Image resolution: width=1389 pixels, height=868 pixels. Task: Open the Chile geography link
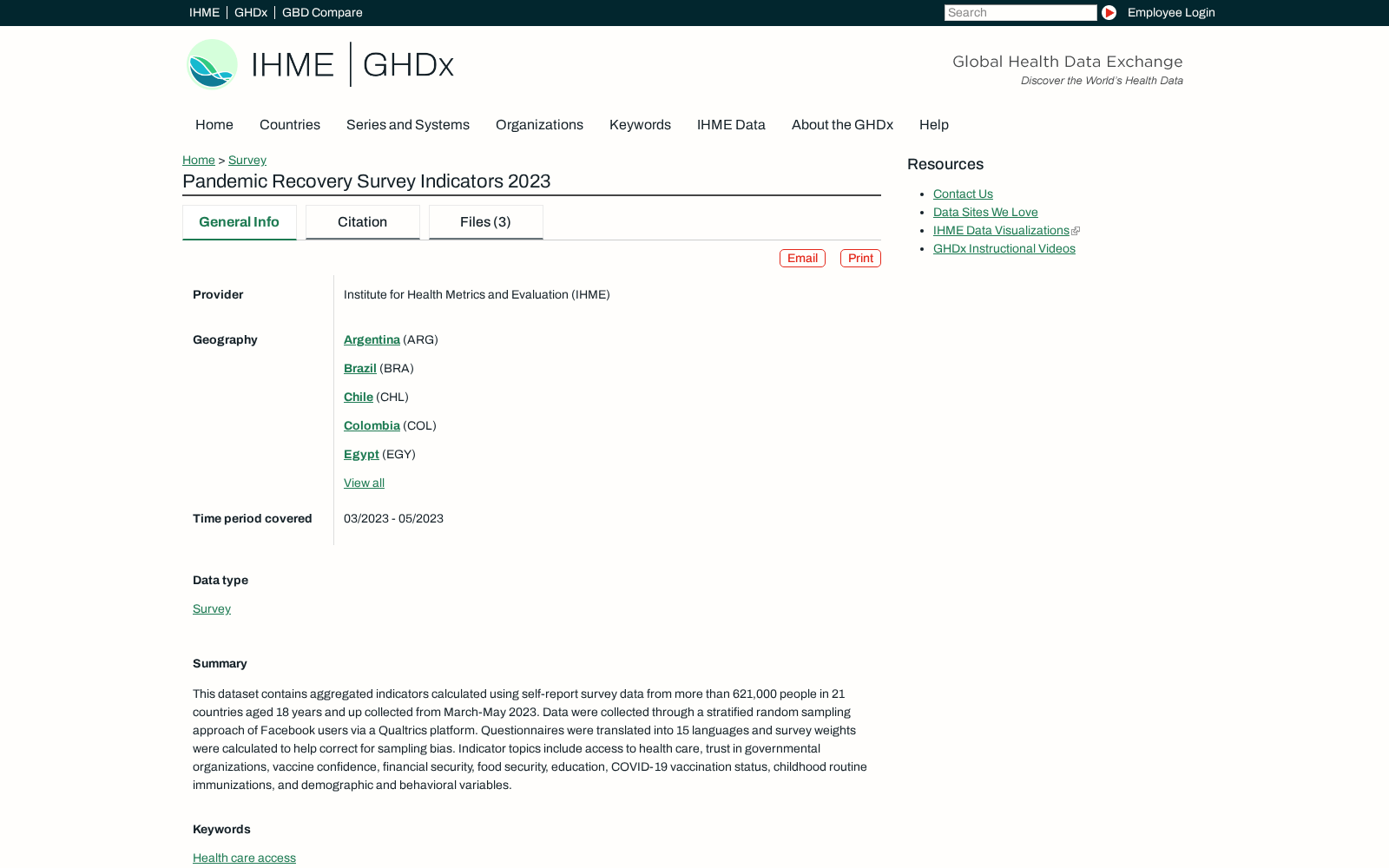coord(359,398)
